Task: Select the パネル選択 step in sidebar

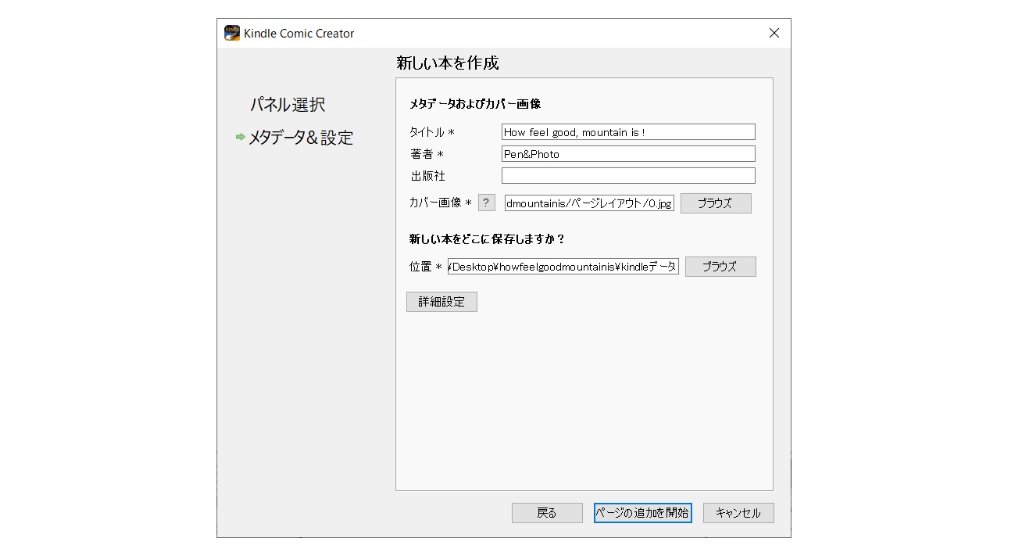Action: point(287,105)
